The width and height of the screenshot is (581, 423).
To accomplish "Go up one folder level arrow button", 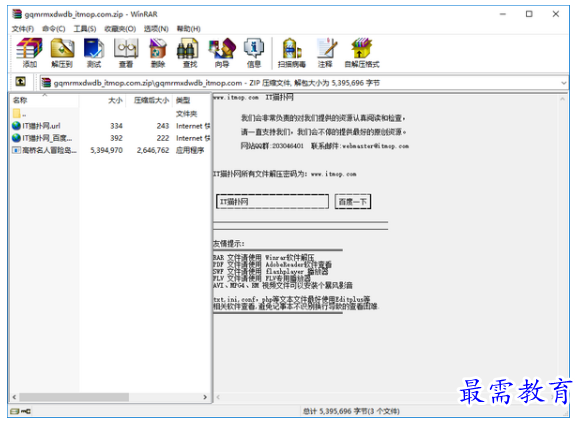I will [21, 81].
